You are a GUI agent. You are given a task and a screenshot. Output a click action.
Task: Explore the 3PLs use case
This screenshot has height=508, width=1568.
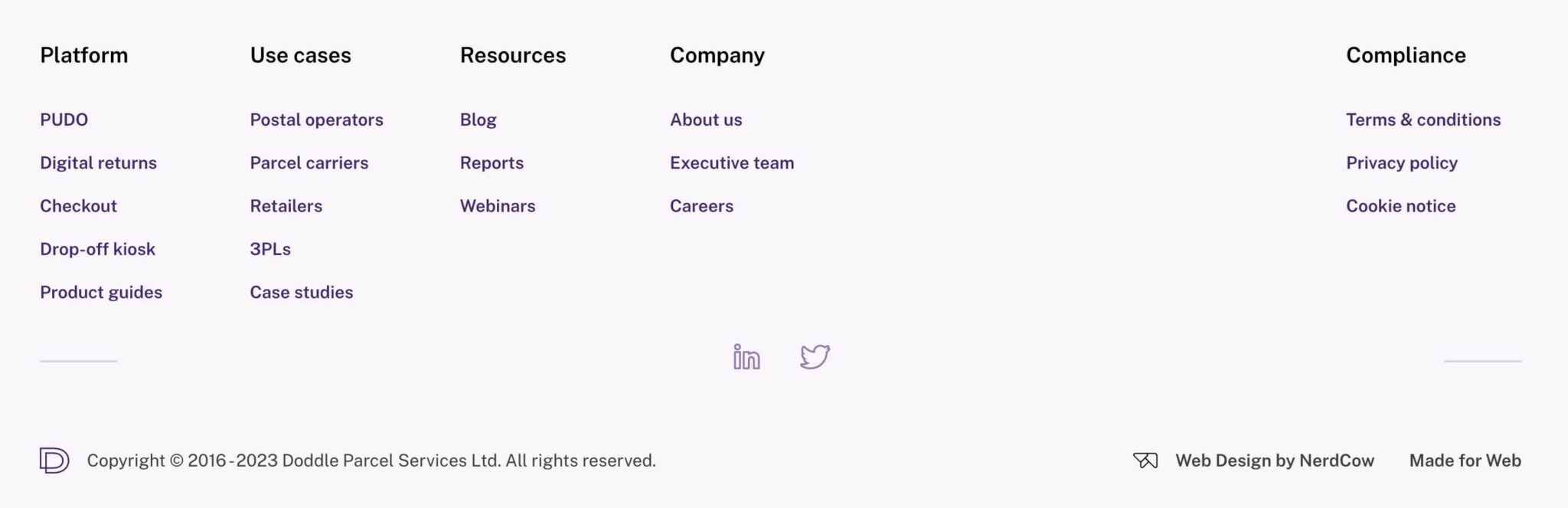pos(269,248)
